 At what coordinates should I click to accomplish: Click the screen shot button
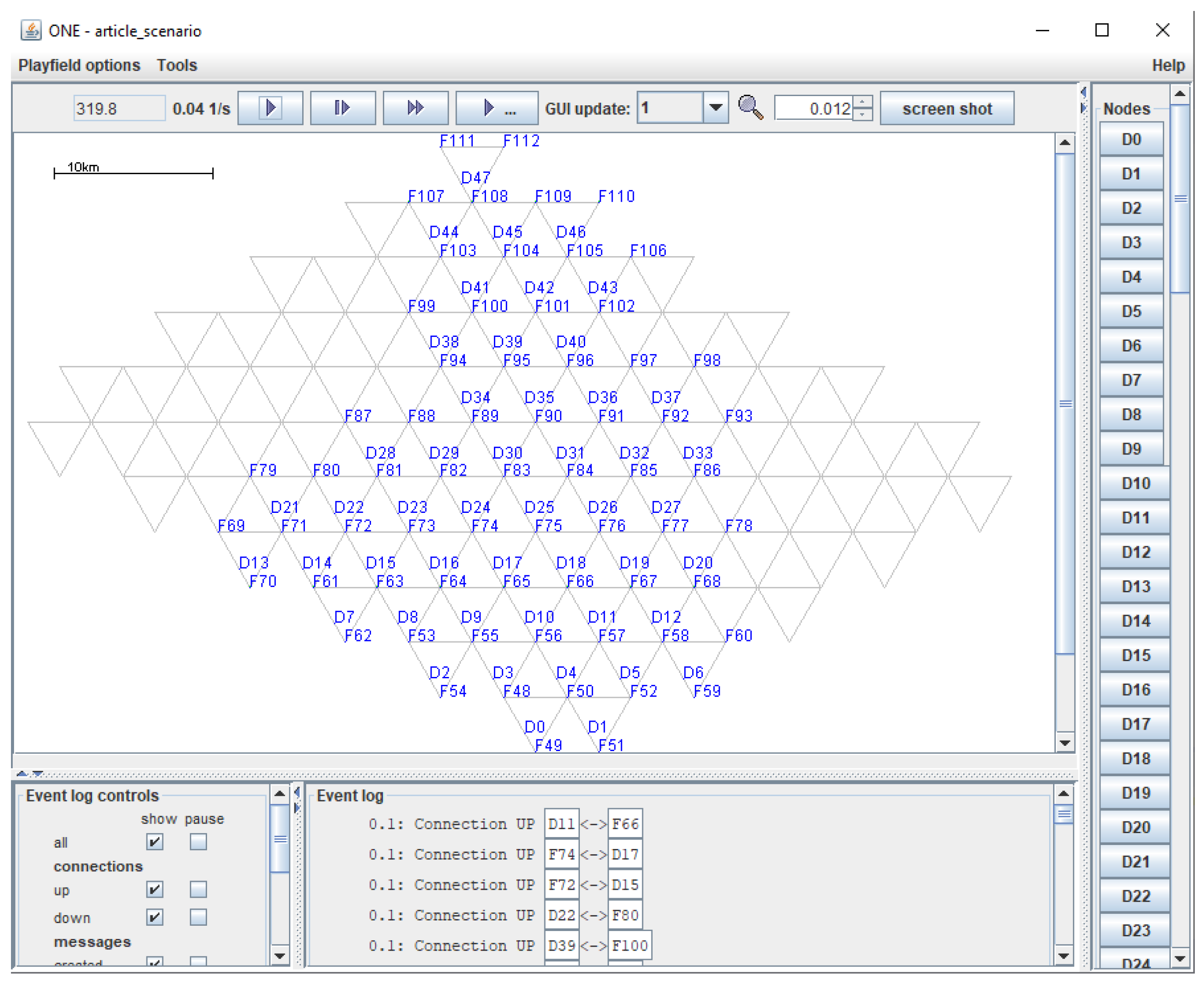(x=947, y=108)
